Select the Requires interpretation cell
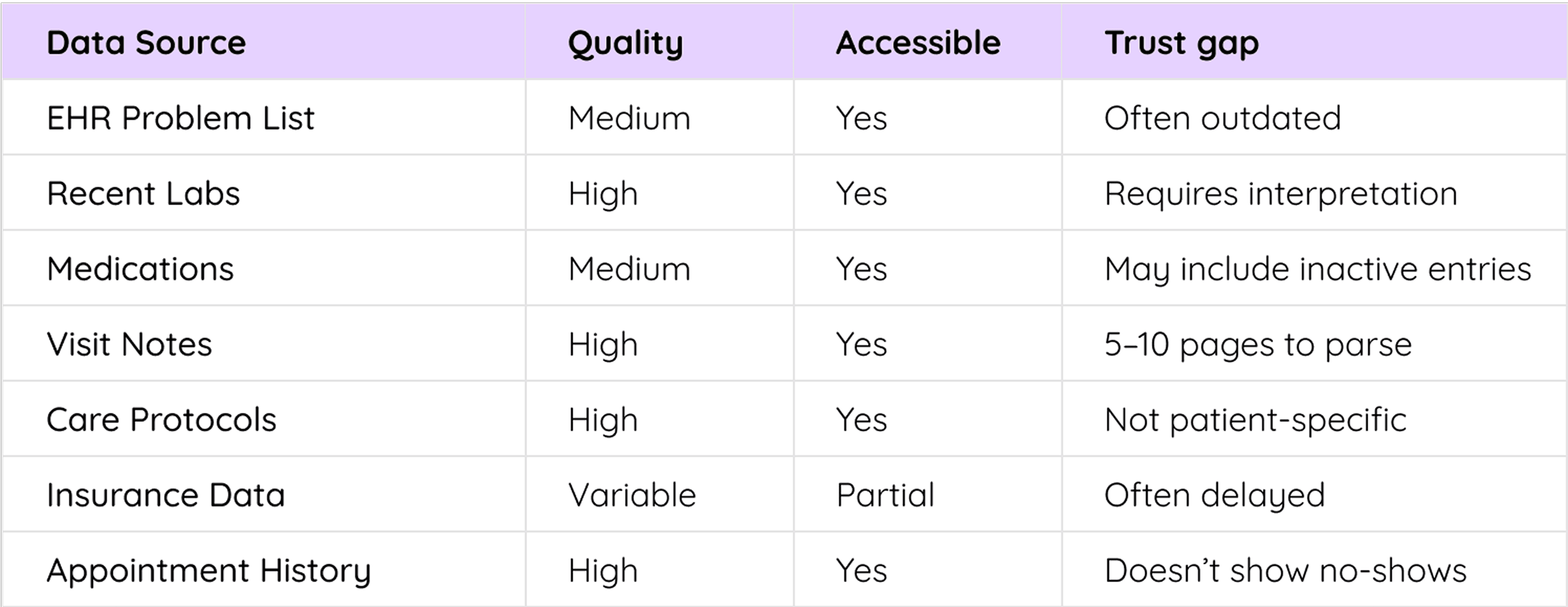 pyautogui.click(x=1281, y=193)
